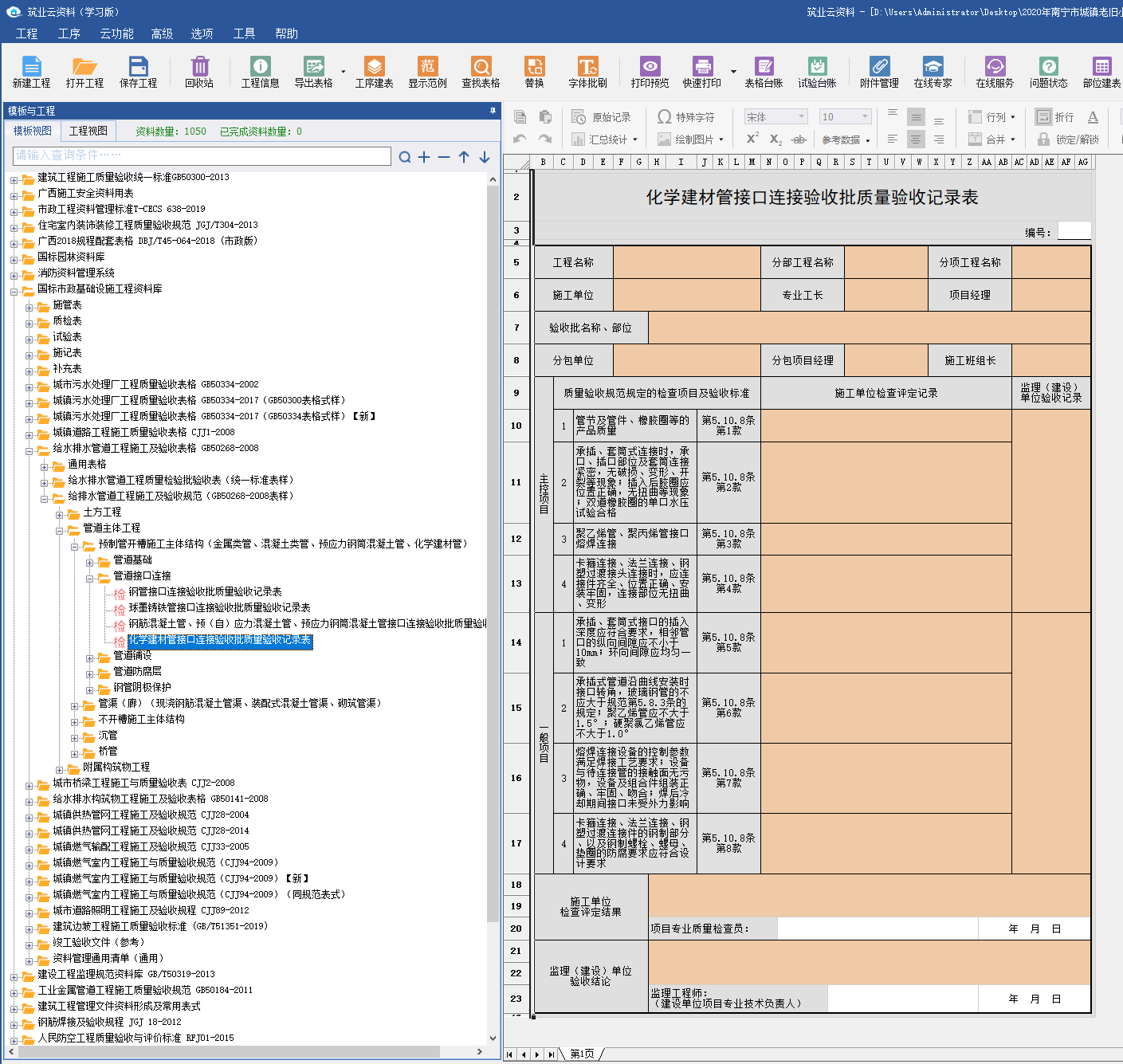Save the project with 保存工程

point(139,72)
